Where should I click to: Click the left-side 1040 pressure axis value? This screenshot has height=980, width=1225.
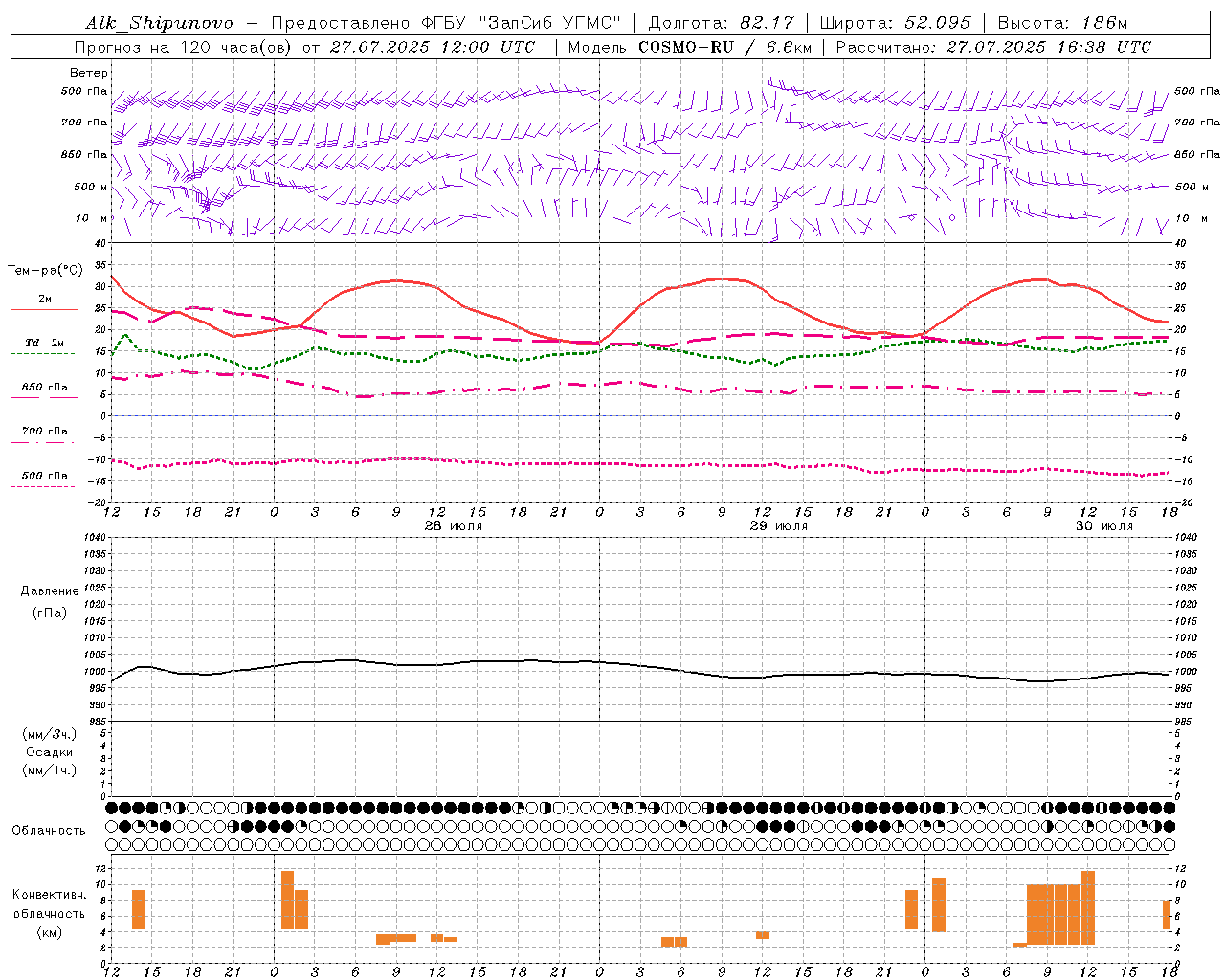pyautogui.click(x=94, y=537)
